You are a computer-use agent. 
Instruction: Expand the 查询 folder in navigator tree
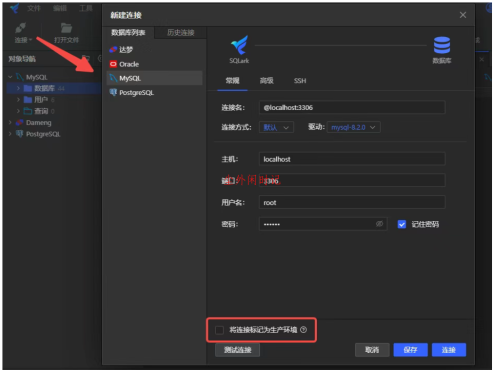18,111
